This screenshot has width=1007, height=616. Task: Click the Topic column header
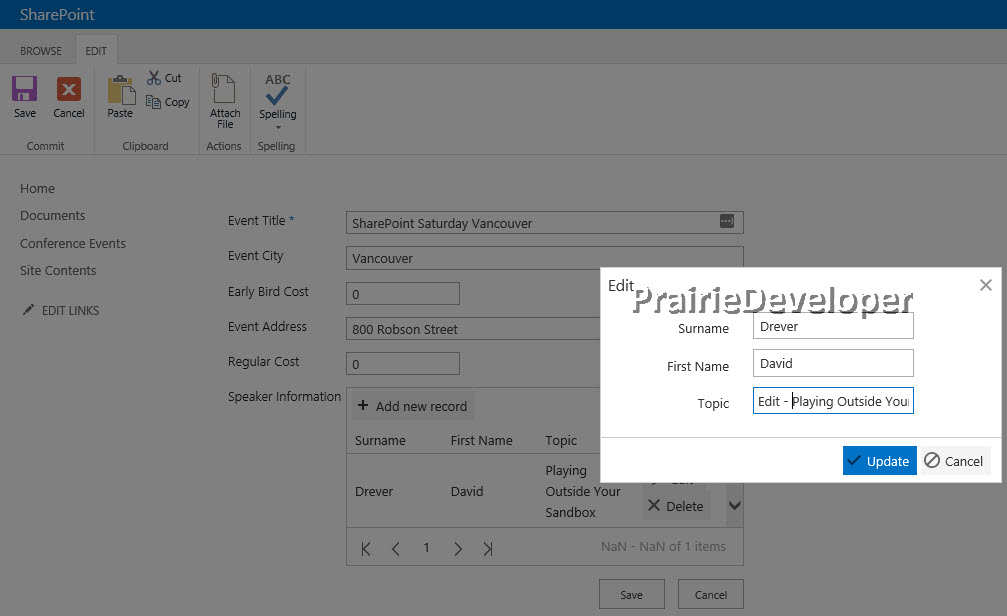[561, 440]
